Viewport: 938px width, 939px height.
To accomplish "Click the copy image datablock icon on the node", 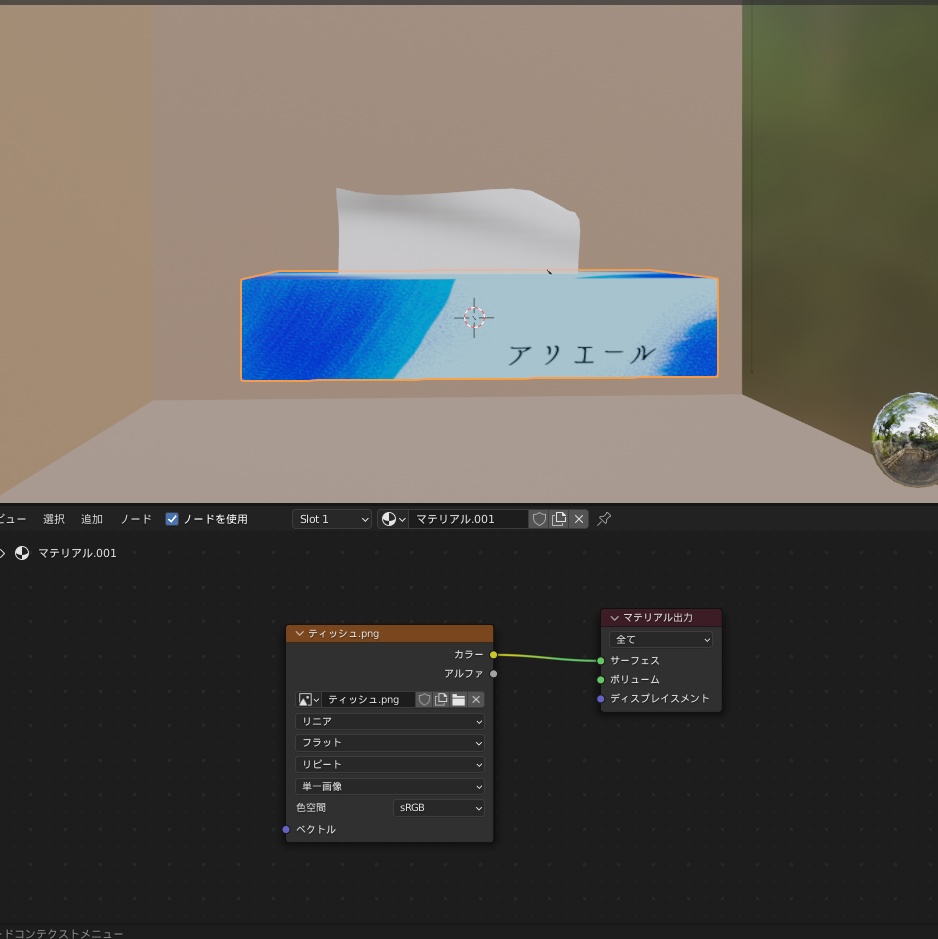I will (x=440, y=699).
